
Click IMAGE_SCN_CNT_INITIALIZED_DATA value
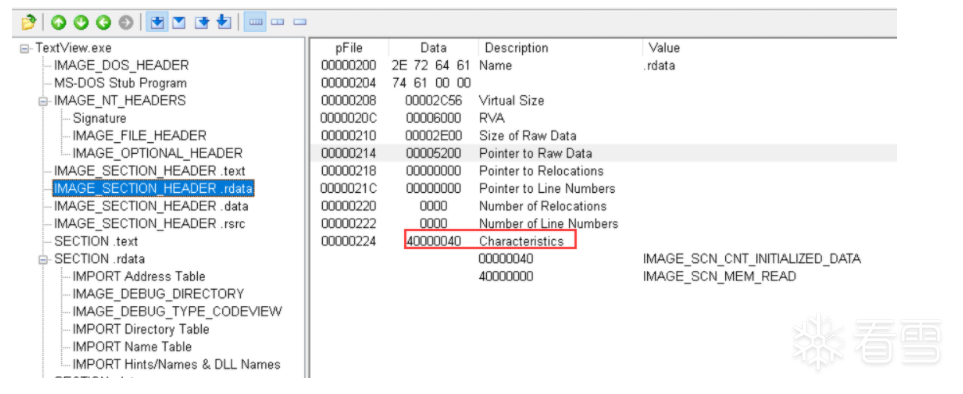[752, 259]
